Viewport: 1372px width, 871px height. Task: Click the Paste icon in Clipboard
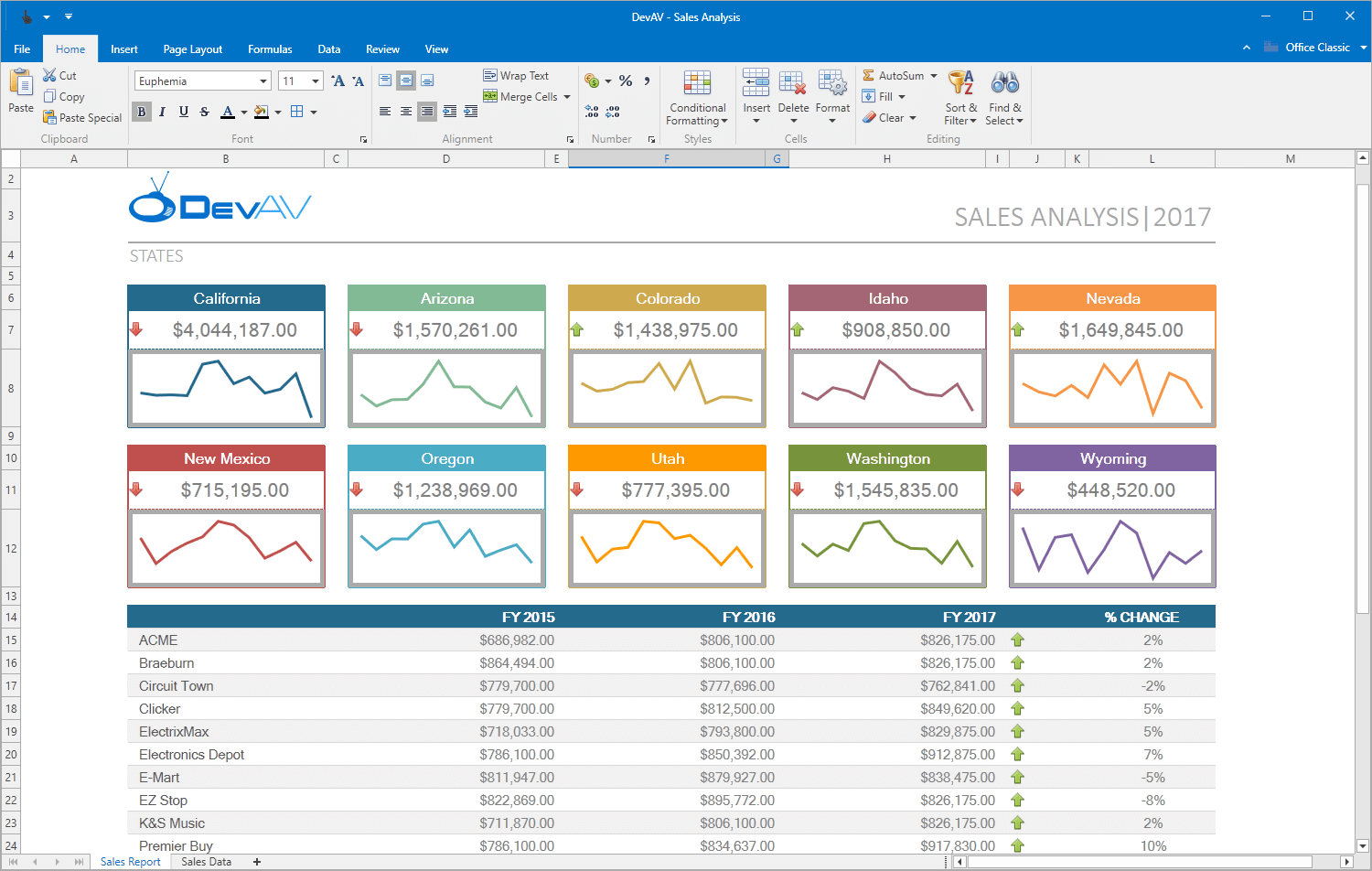pos(20,84)
